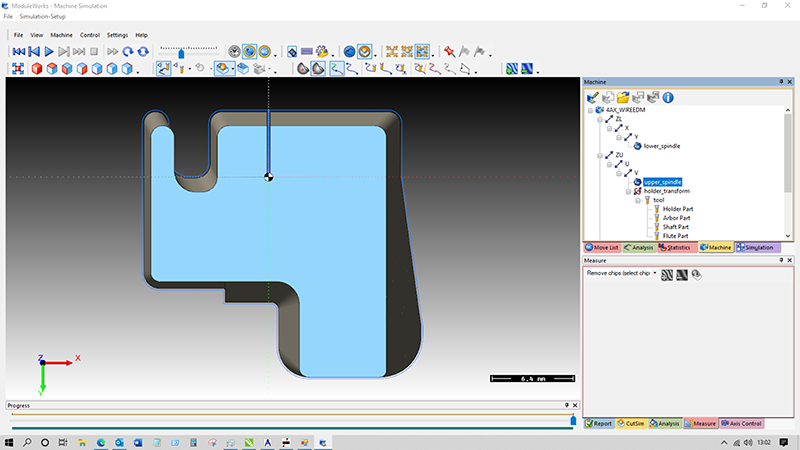
Task: Click the clock icon in the top toolbar
Action: tap(234, 51)
